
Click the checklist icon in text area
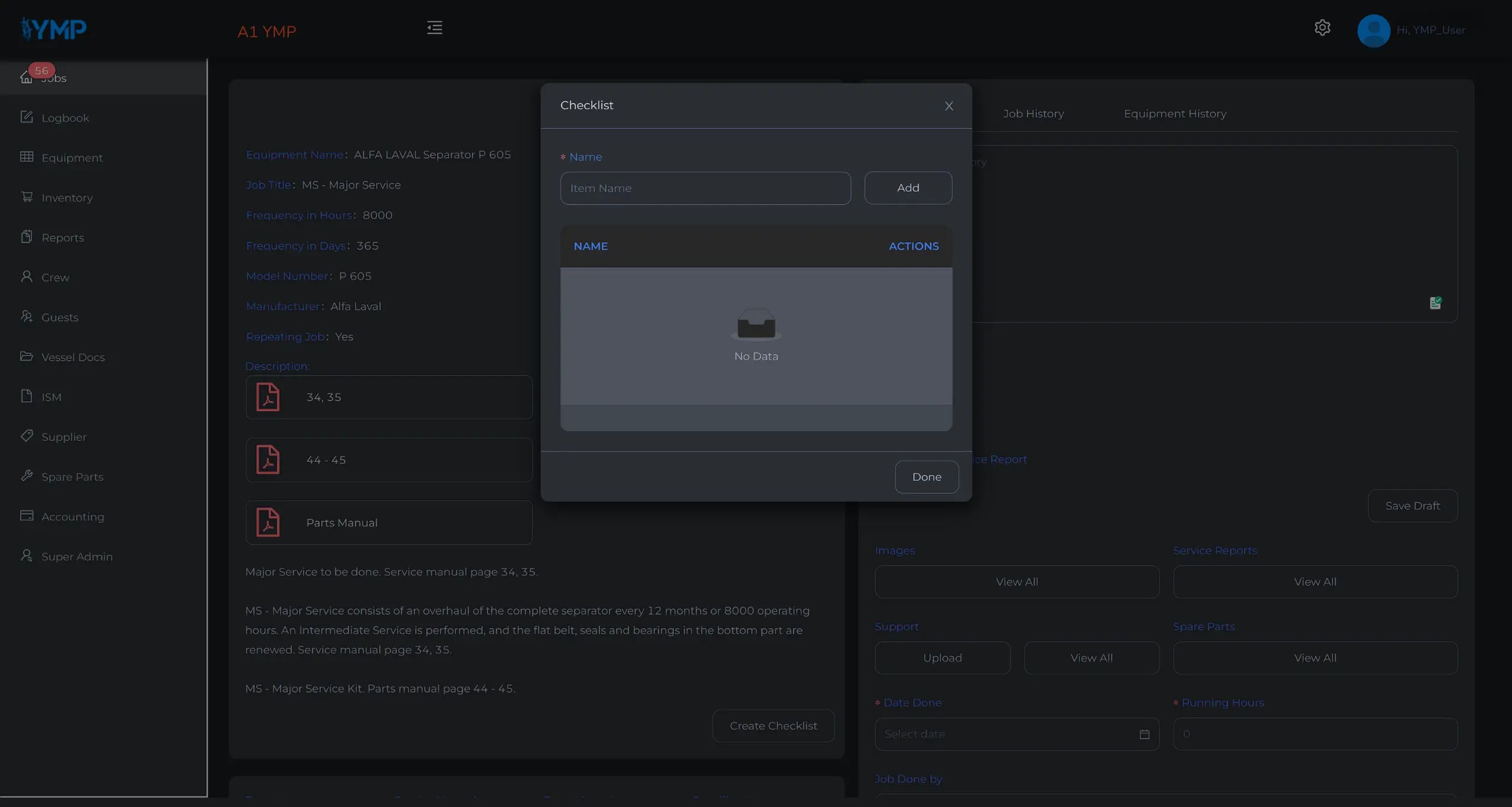pos(1435,303)
